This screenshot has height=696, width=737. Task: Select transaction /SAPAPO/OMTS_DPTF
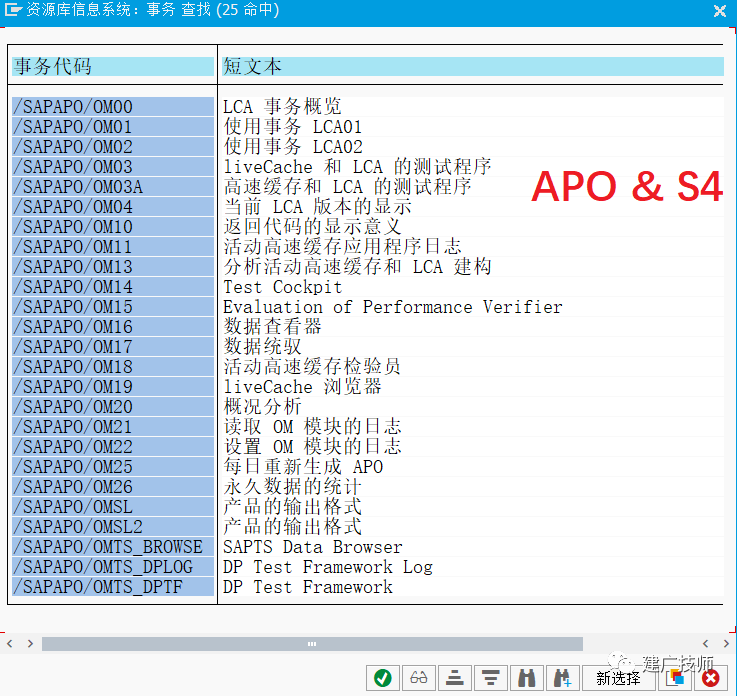[x=113, y=587]
